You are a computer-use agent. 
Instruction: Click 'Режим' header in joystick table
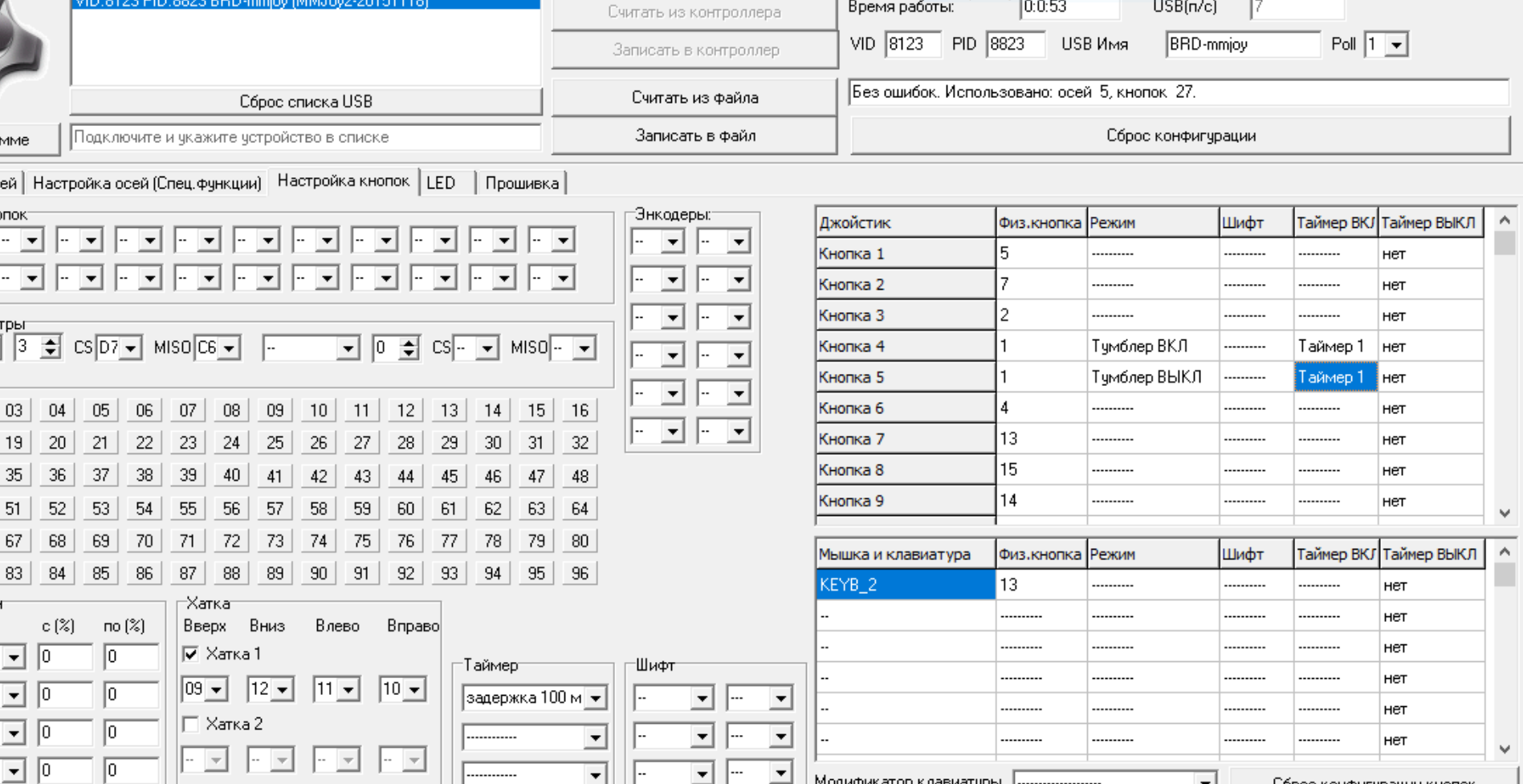pos(1153,223)
